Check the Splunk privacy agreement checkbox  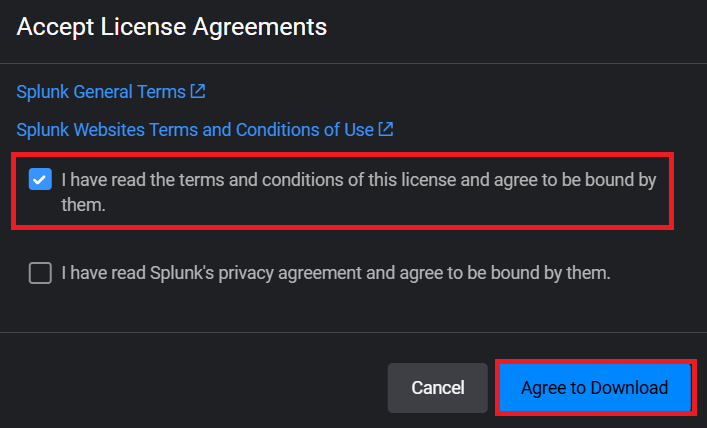[40, 272]
